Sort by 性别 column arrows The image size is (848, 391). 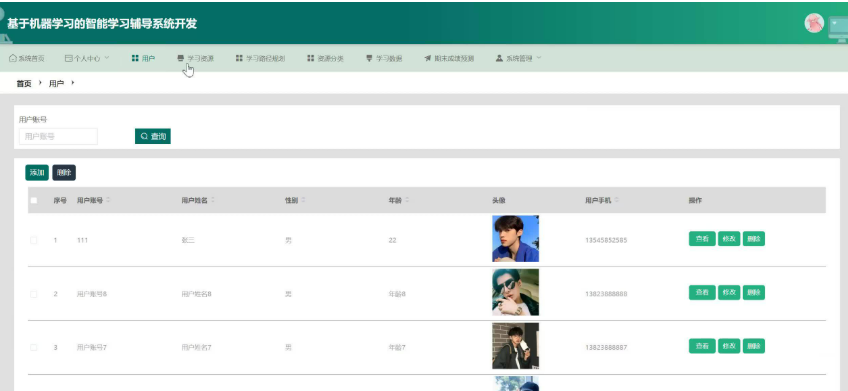coord(303,200)
